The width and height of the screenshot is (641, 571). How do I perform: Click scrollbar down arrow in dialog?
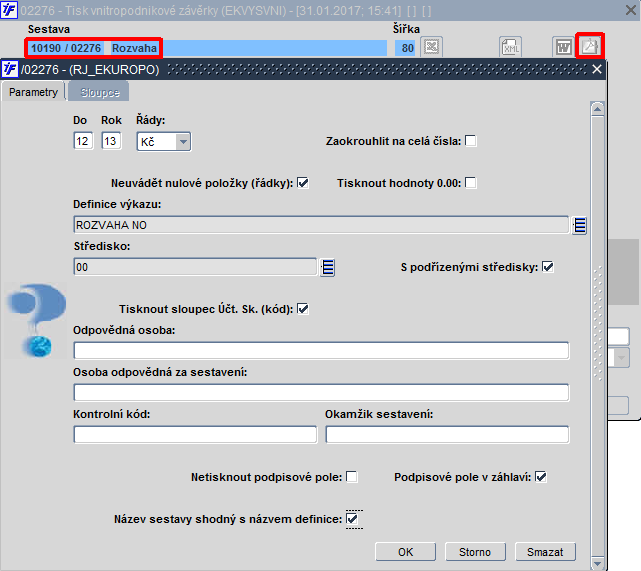click(x=597, y=563)
